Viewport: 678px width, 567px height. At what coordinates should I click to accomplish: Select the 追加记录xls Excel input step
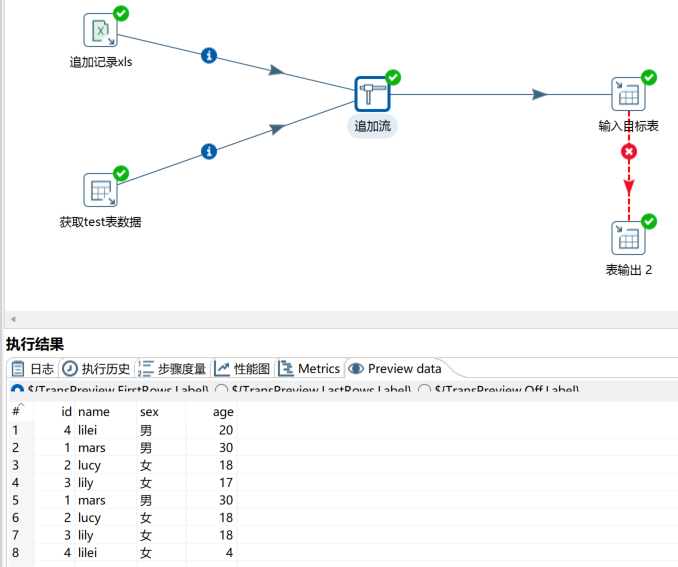[x=100, y=31]
